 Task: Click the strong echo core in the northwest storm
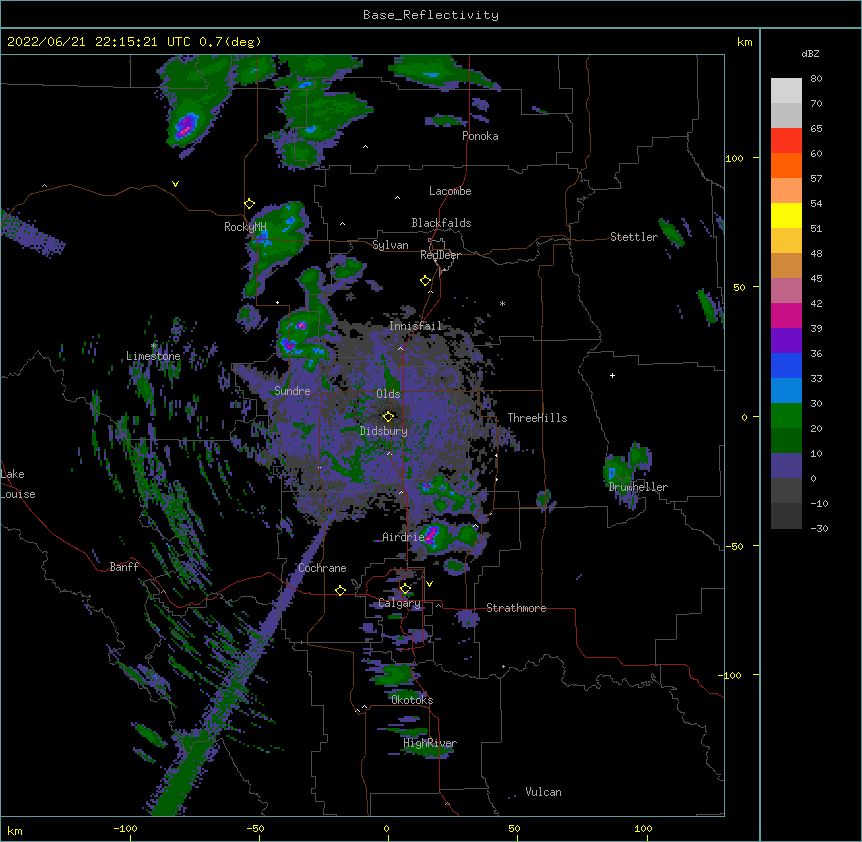tap(185, 126)
